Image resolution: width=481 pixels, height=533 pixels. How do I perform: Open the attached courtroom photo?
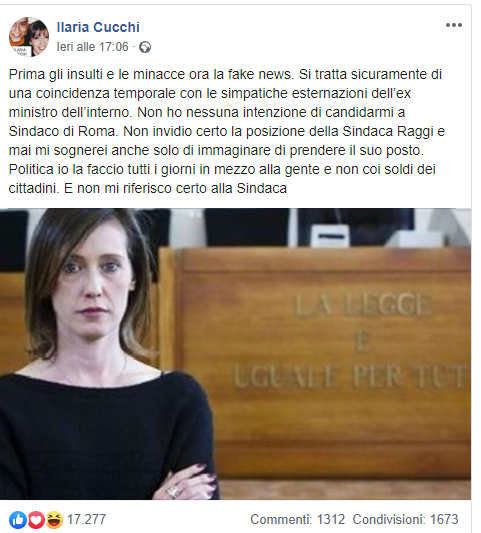[x=235, y=354]
